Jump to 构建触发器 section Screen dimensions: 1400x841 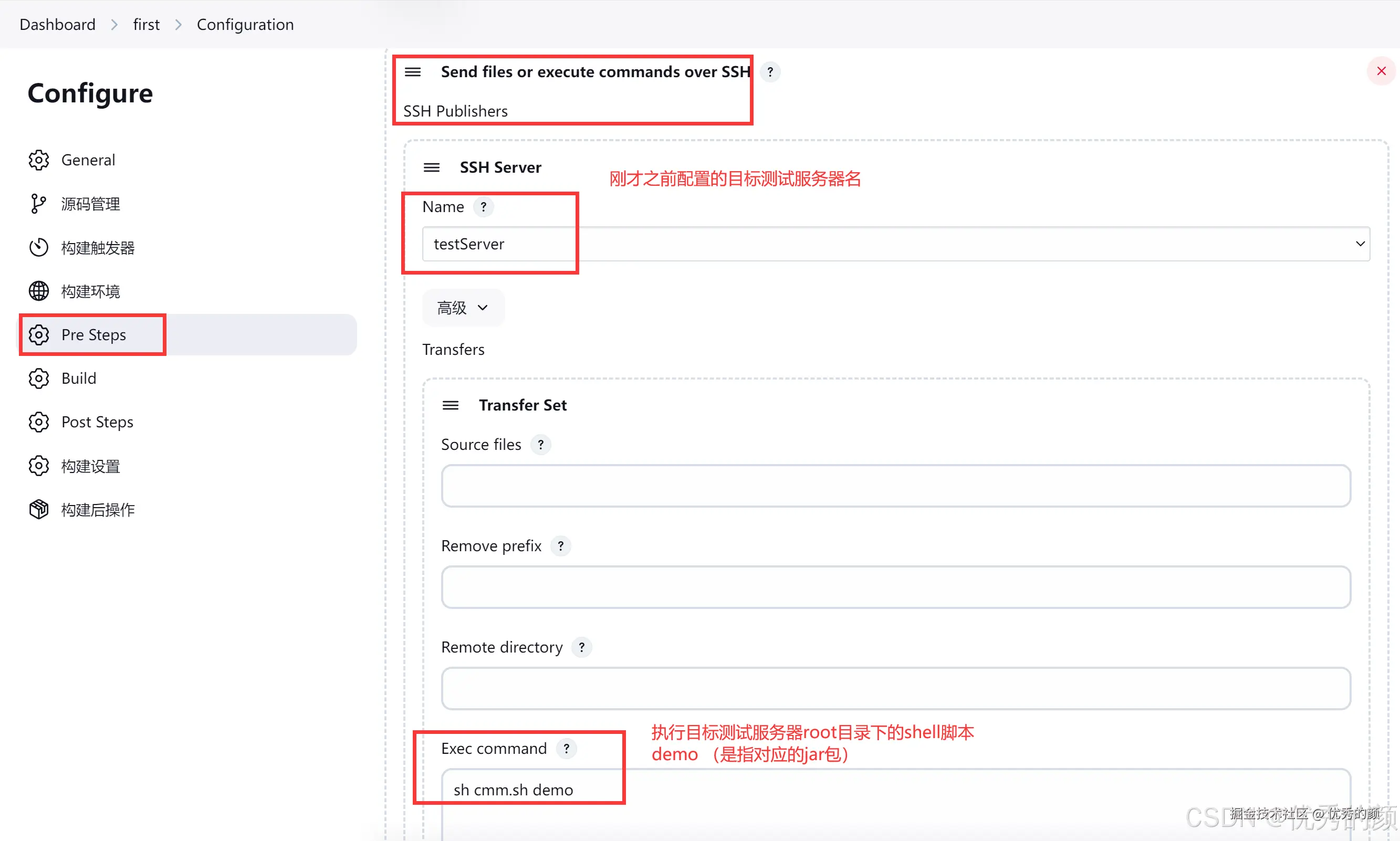pyautogui.click(x=98, y=248)
